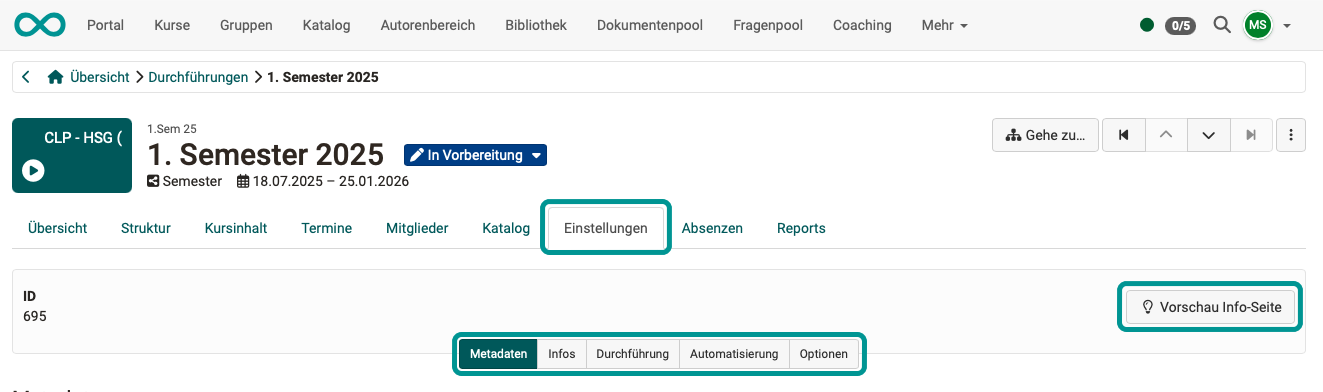Open Coaching in top navigation
The image size is (1323, 392).
point(862,25)
